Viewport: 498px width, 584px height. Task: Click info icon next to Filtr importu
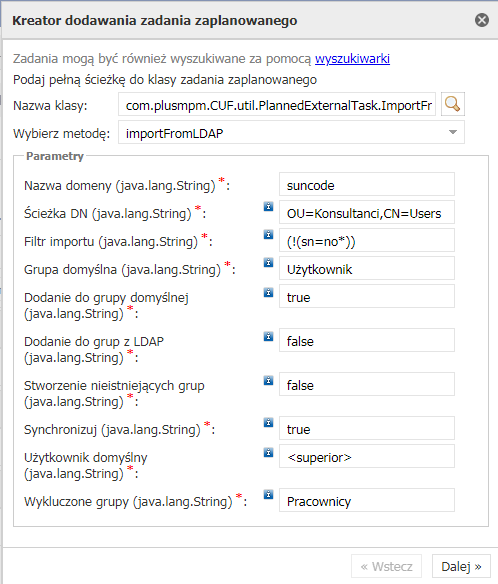269,234
